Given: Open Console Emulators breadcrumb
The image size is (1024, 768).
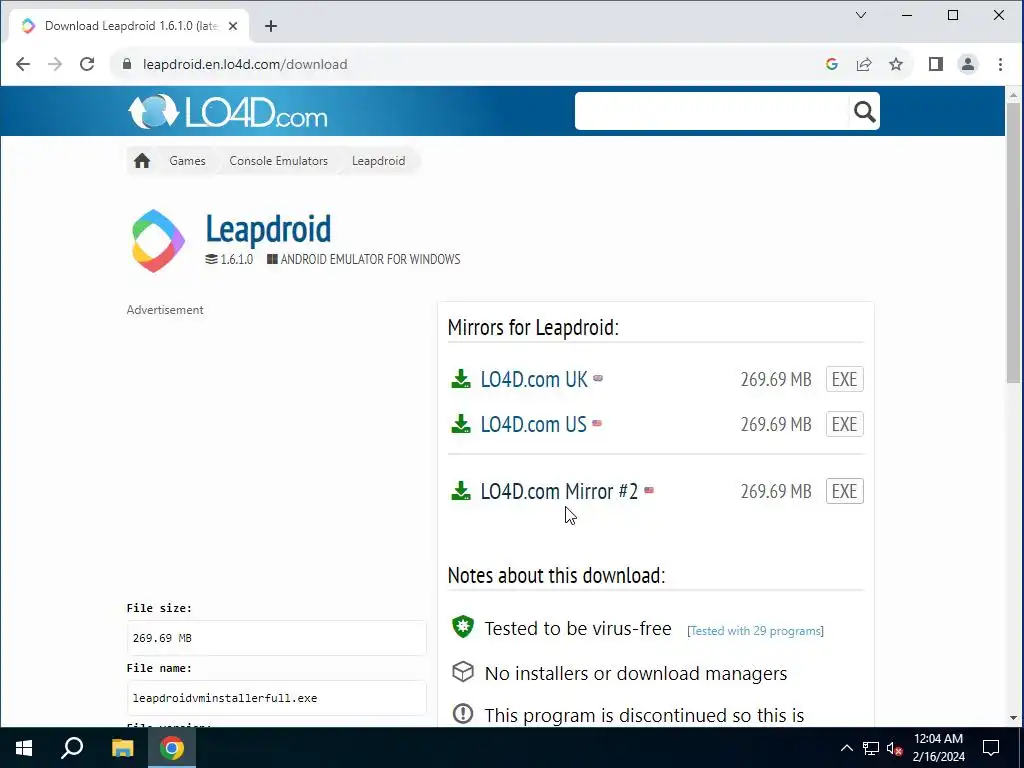Looking at the screenshot, I should tap(278, 161).
